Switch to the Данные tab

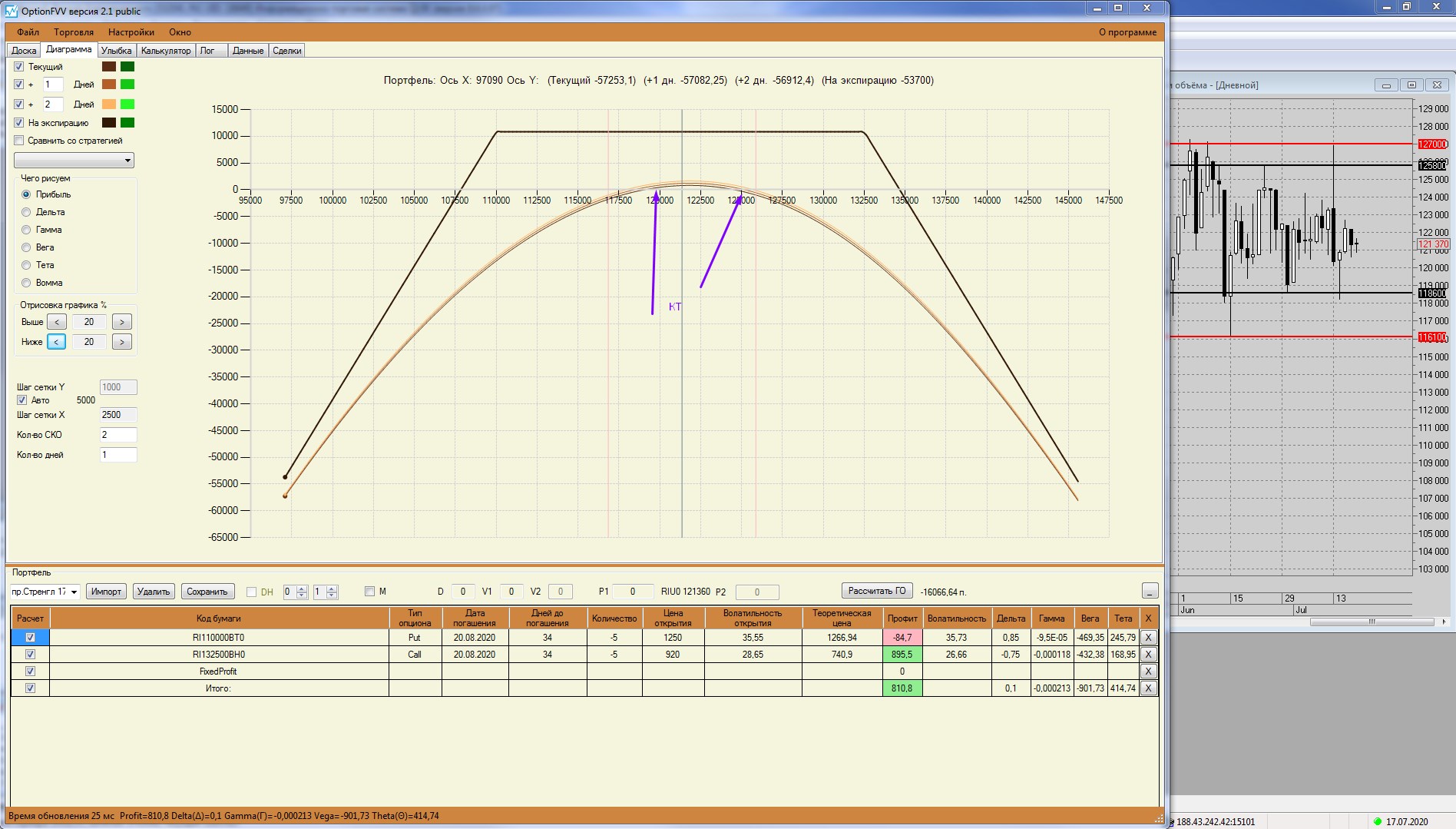click(x=248, y=51)
